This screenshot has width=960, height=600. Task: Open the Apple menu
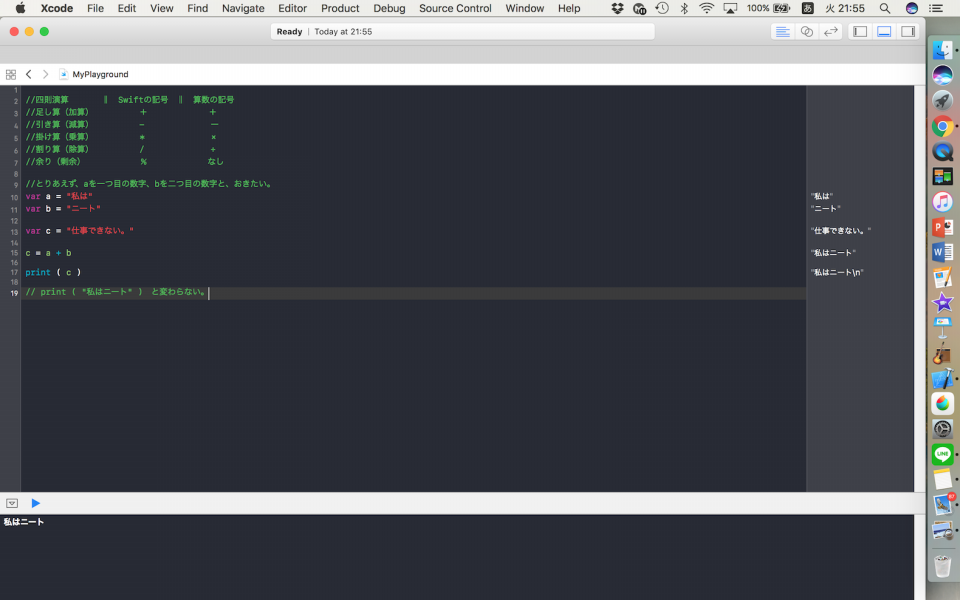pyautogui.click(x=20, y=8)
